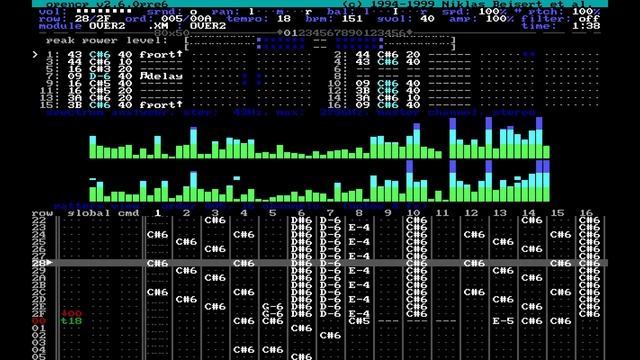Click the order position 005/00A
The width and height of the screenshot is (640, 360).
(x=186, y=19)
